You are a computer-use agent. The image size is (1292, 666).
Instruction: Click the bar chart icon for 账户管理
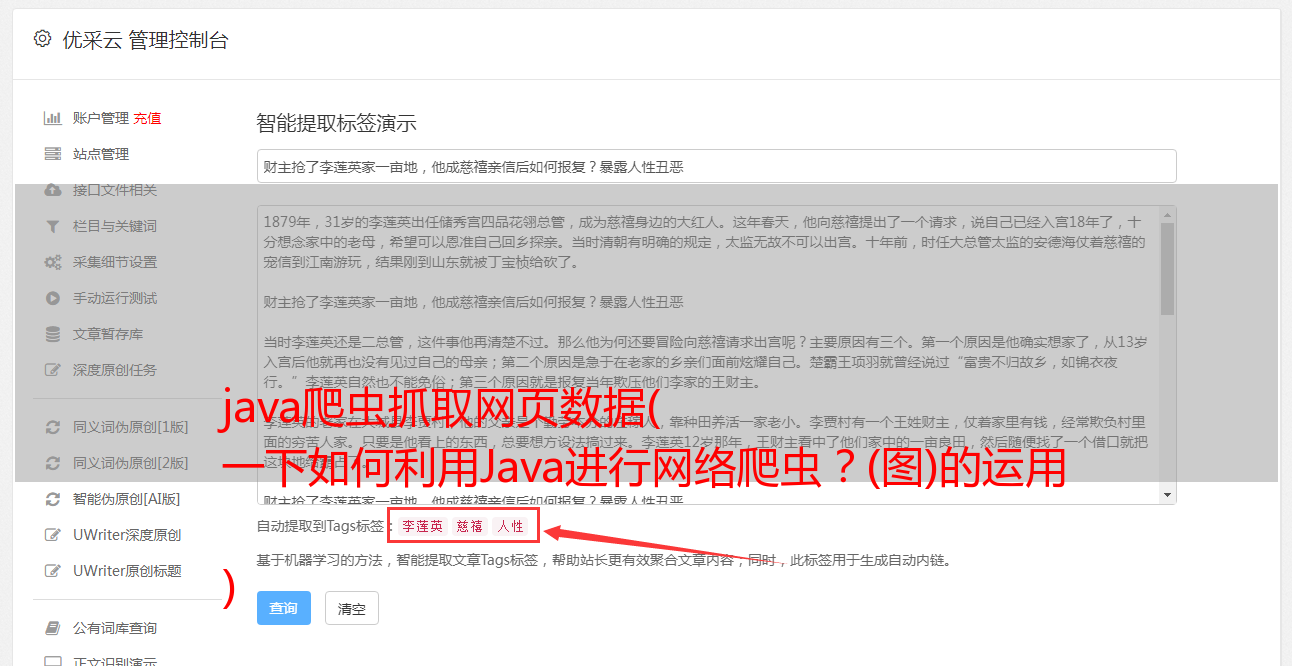click(53, 118)
